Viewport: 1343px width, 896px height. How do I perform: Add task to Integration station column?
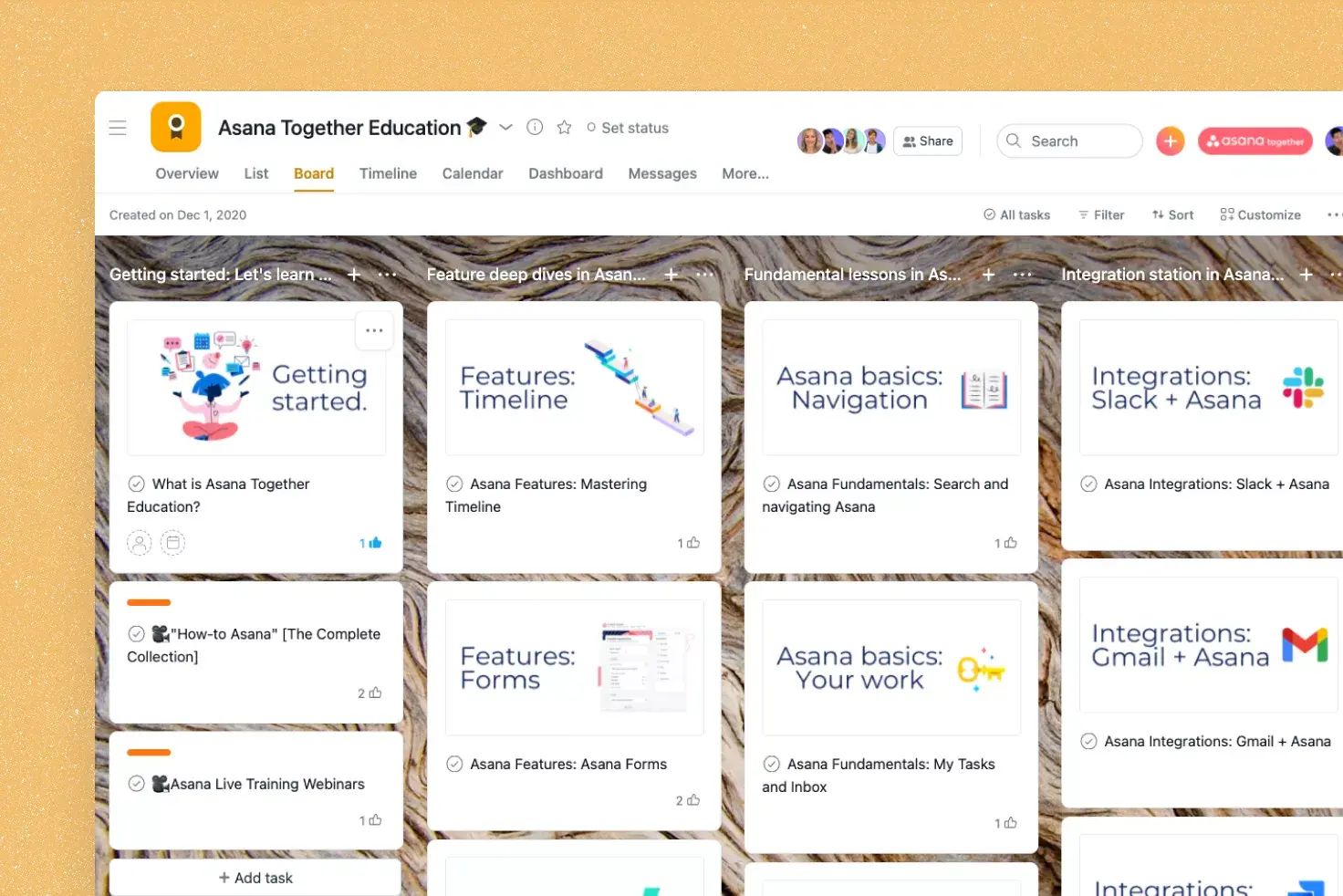coord(1306,274)
